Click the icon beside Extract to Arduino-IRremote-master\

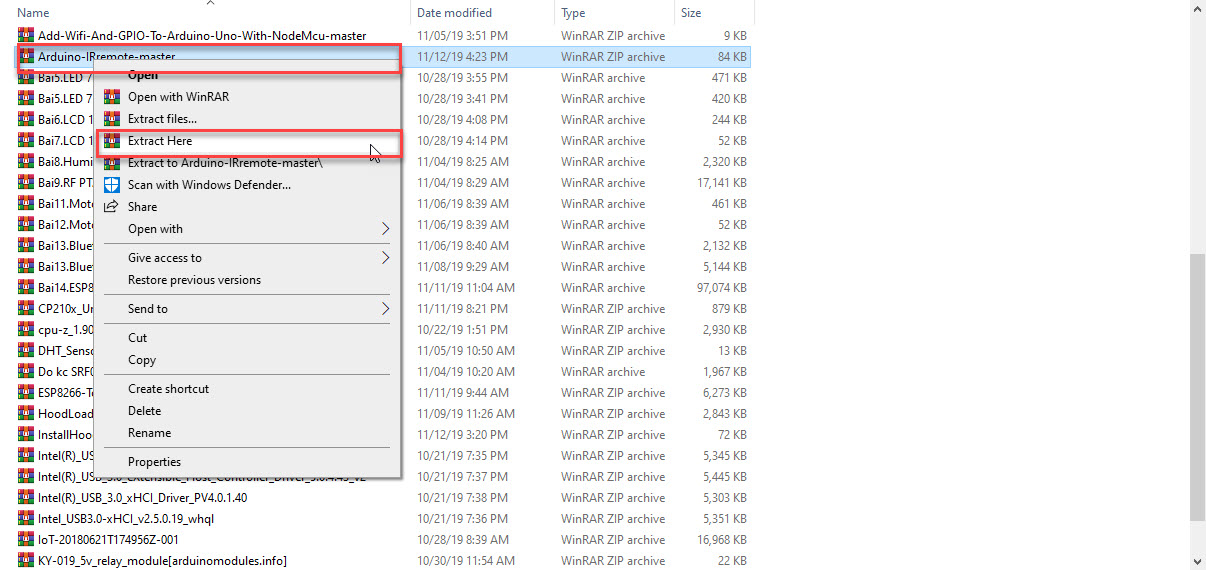point(112,163)
